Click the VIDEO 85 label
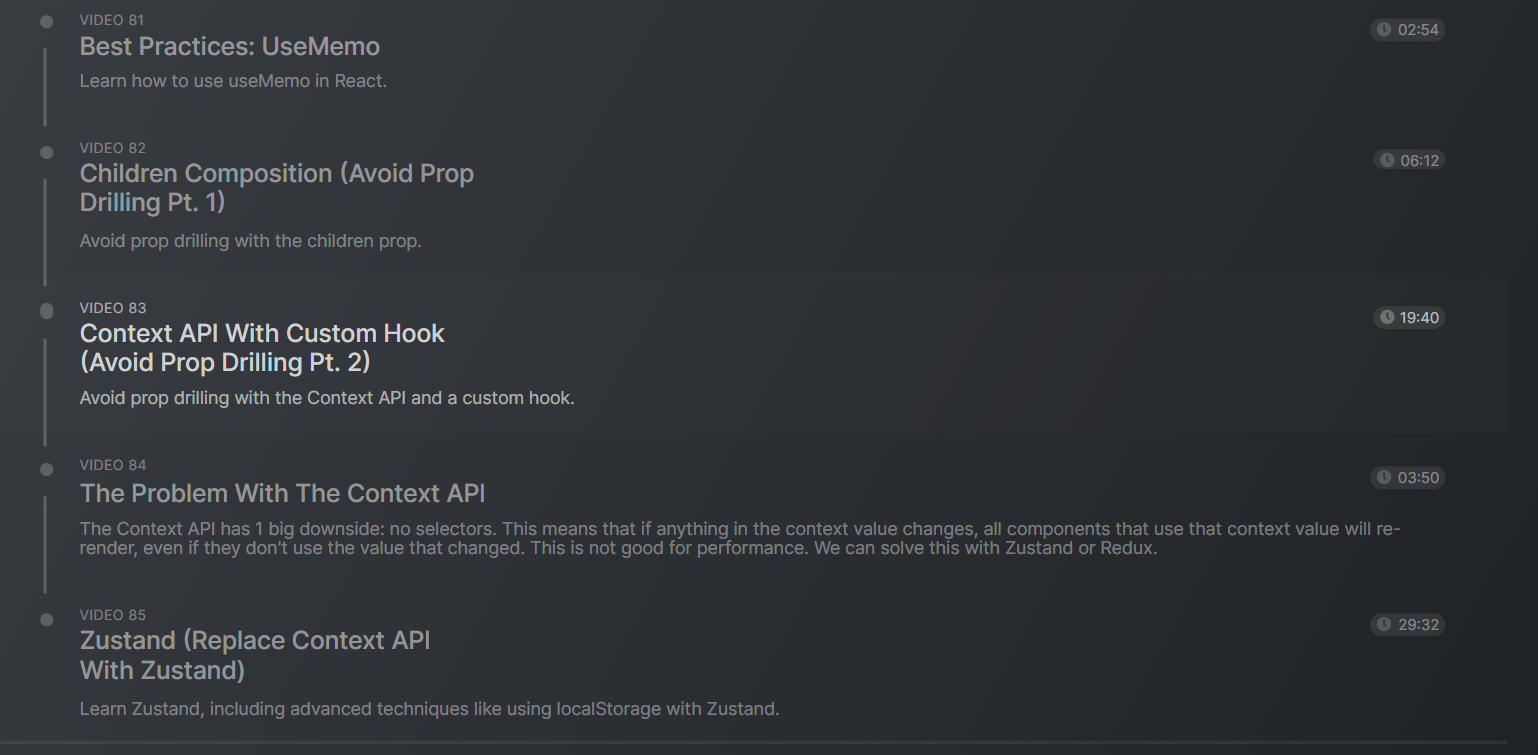 [113, 615]
